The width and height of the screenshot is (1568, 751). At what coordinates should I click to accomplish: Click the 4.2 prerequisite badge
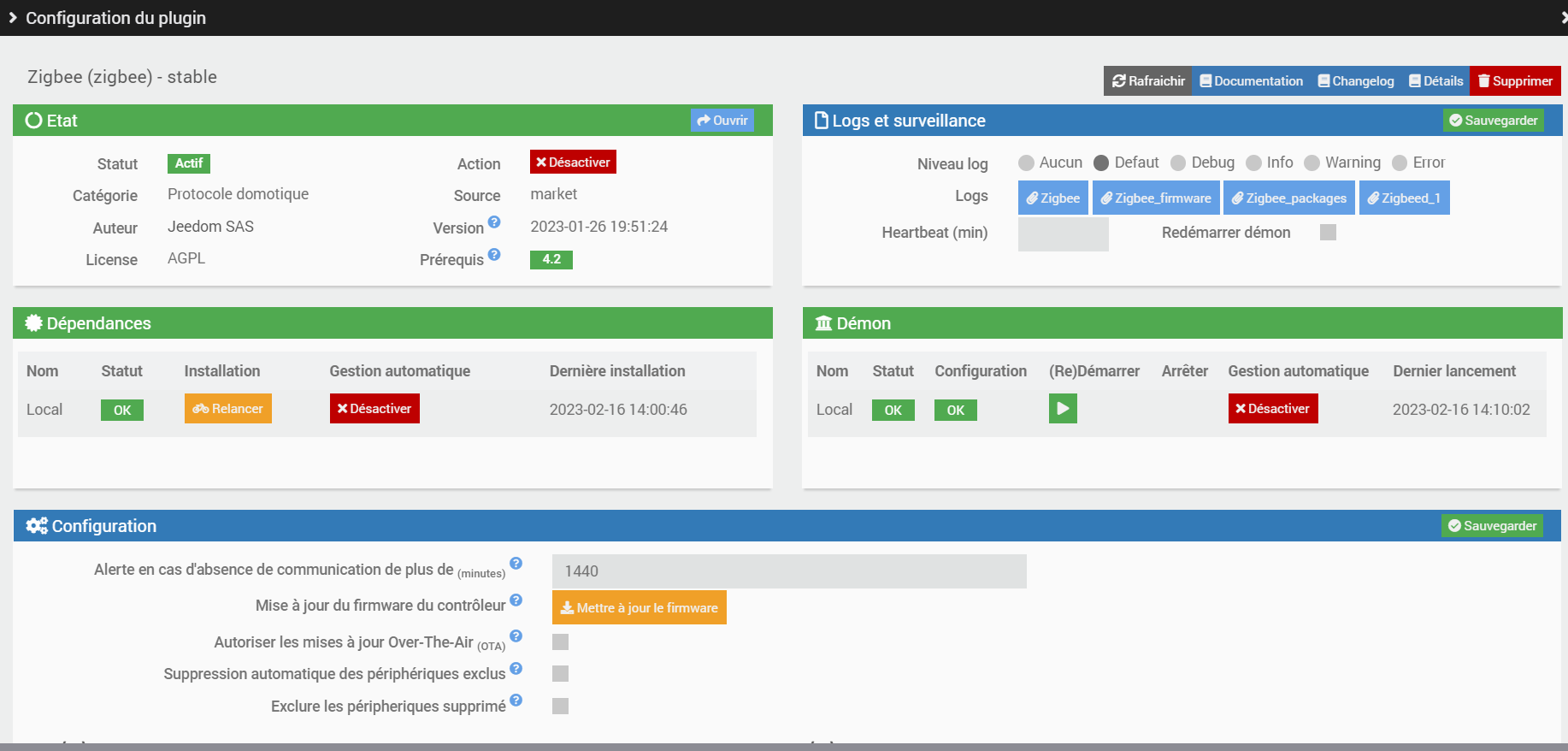[551, 259]
